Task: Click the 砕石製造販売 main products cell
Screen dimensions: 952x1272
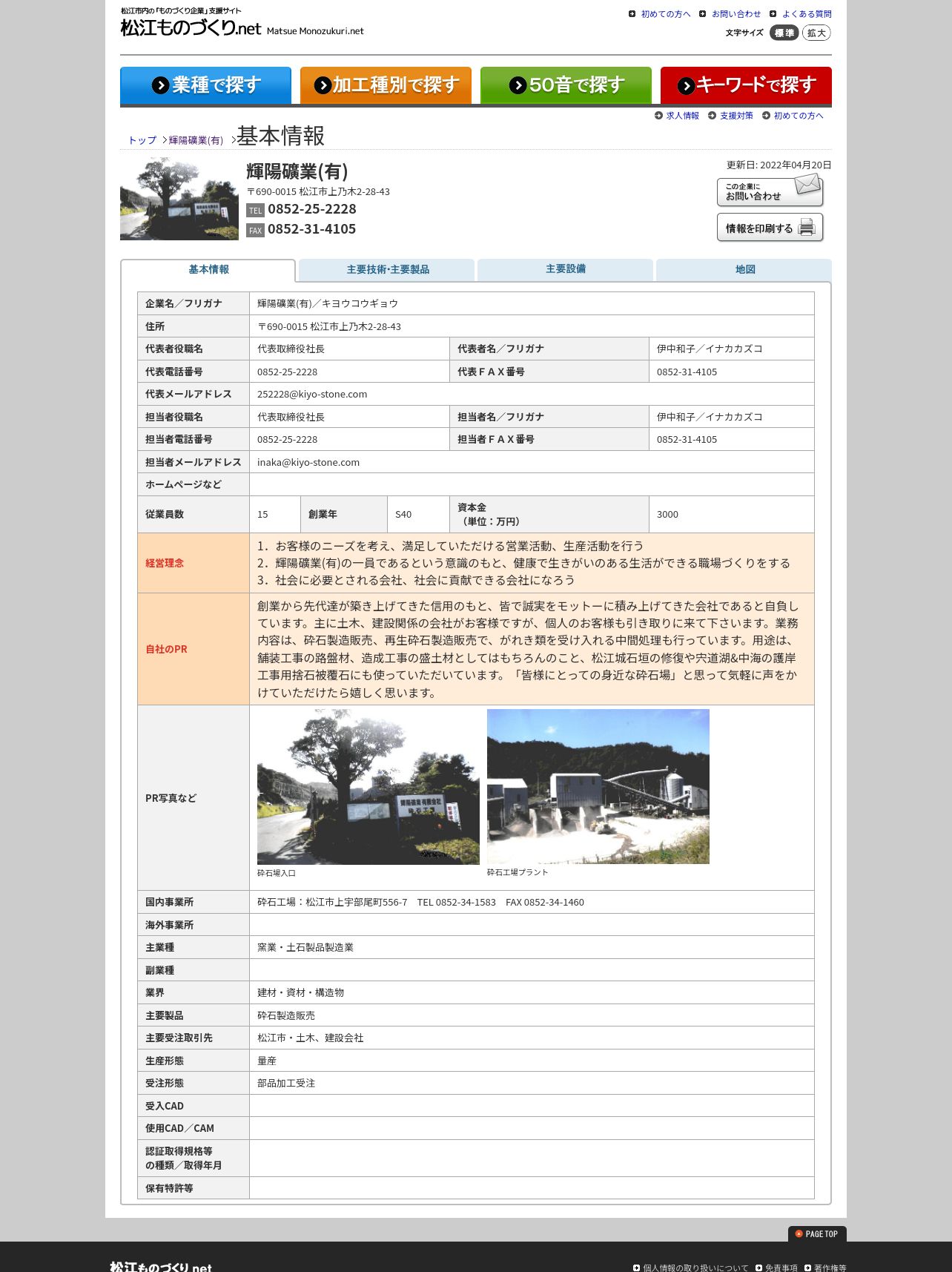Action: coord(532,1015)
